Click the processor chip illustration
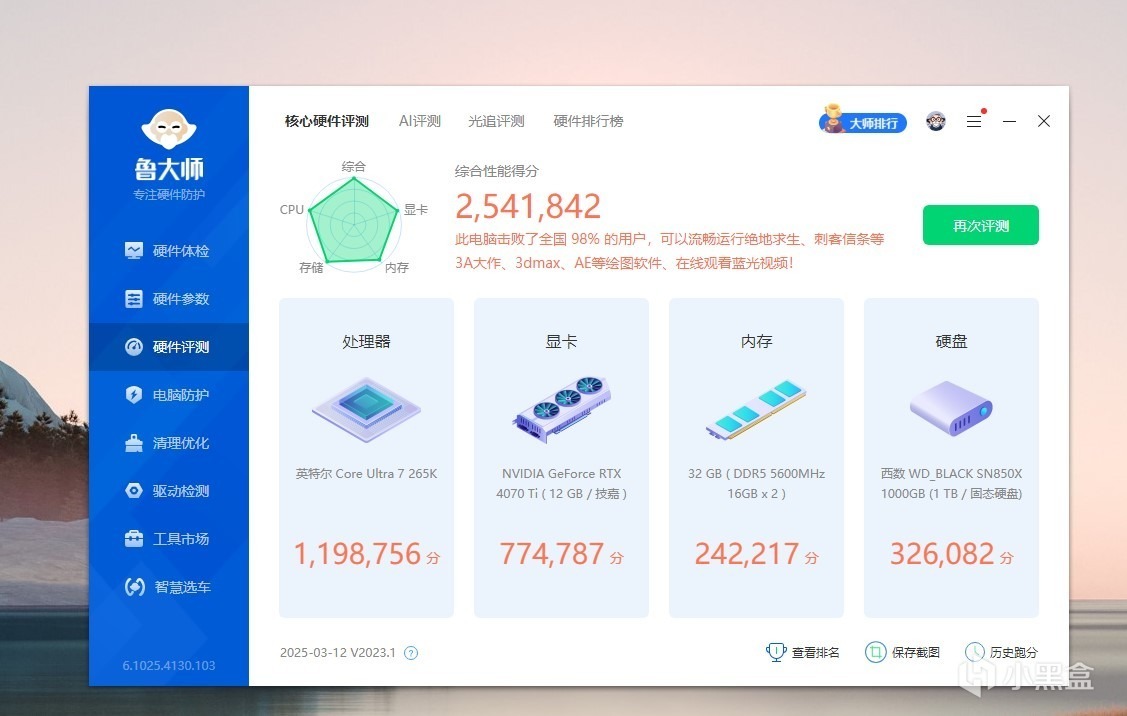This screenshot has width=1127, height=716. (x=367, y=409)
